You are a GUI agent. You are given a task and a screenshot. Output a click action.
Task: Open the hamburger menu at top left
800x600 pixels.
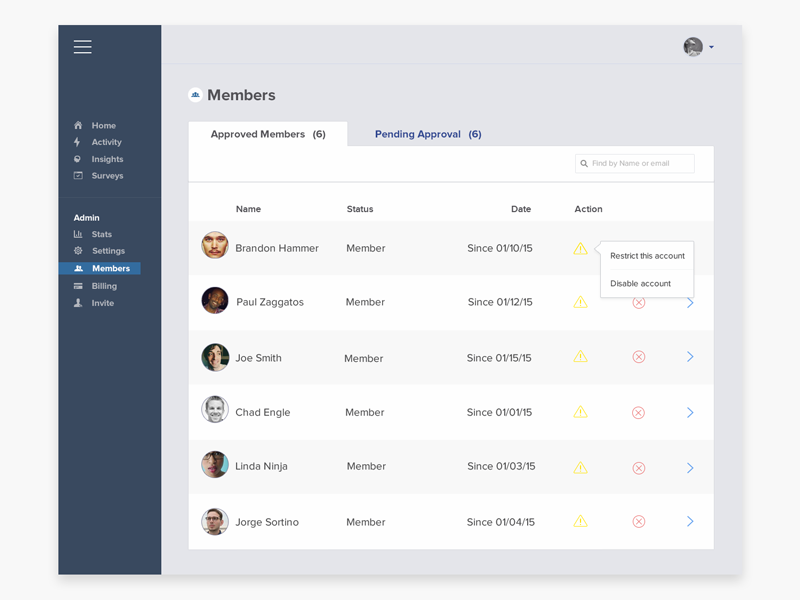click(82, 46)
